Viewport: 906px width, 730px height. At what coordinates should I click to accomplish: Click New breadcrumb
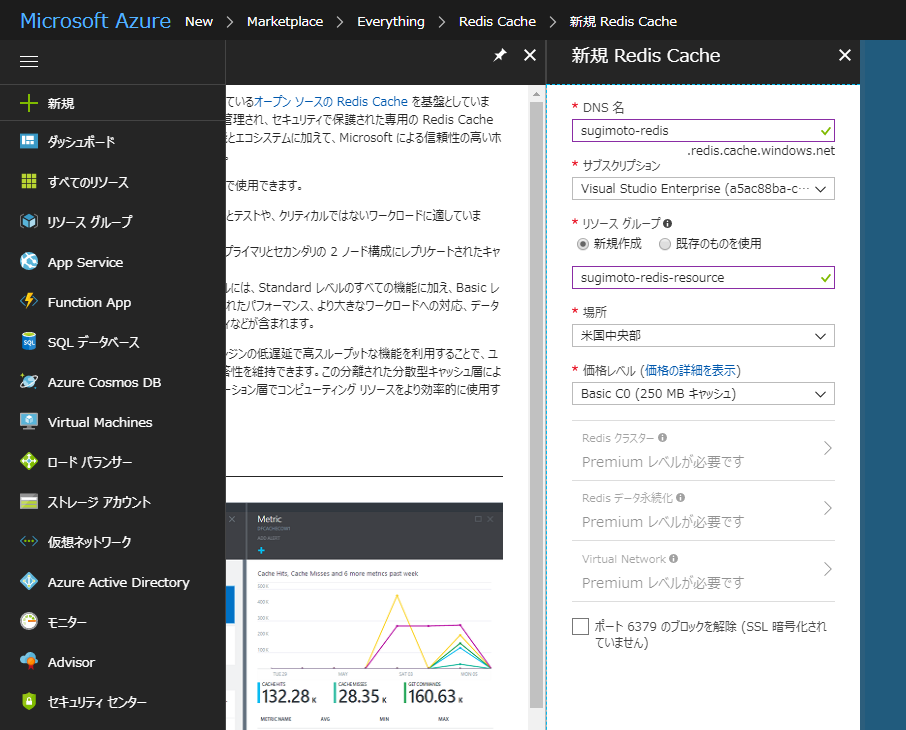199,21
